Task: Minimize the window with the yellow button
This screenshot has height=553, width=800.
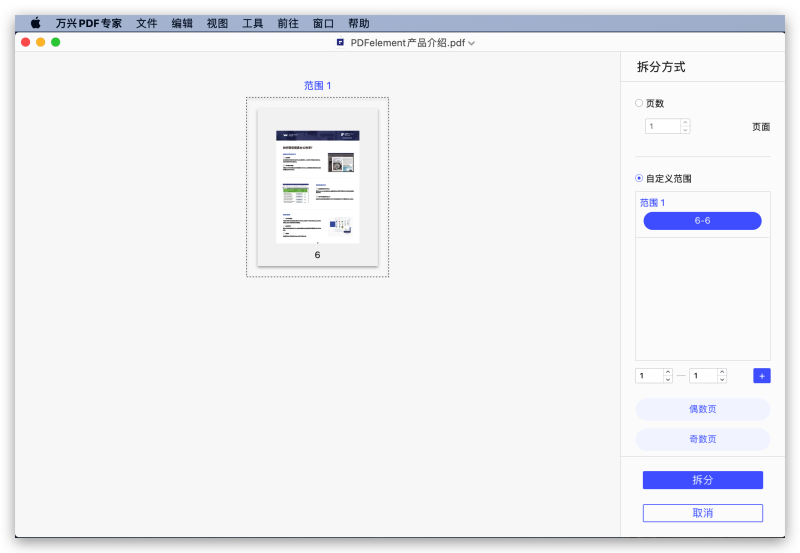Action: pos(40,42)
